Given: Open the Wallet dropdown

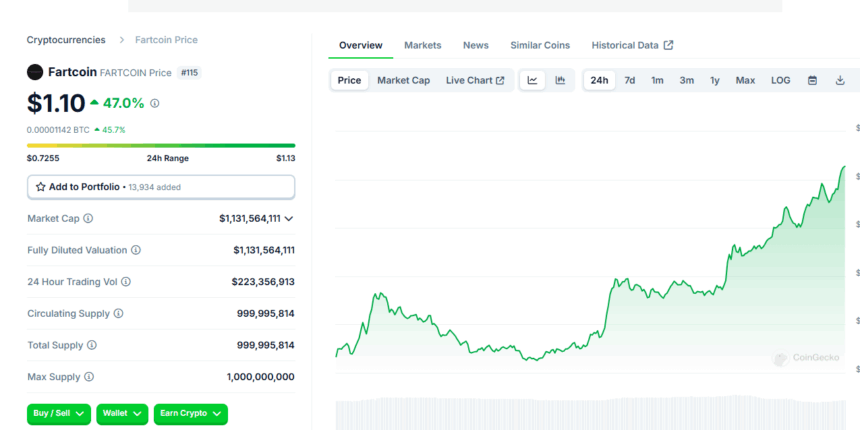Looking at the screenshot, I should click(x=122, y=414).
